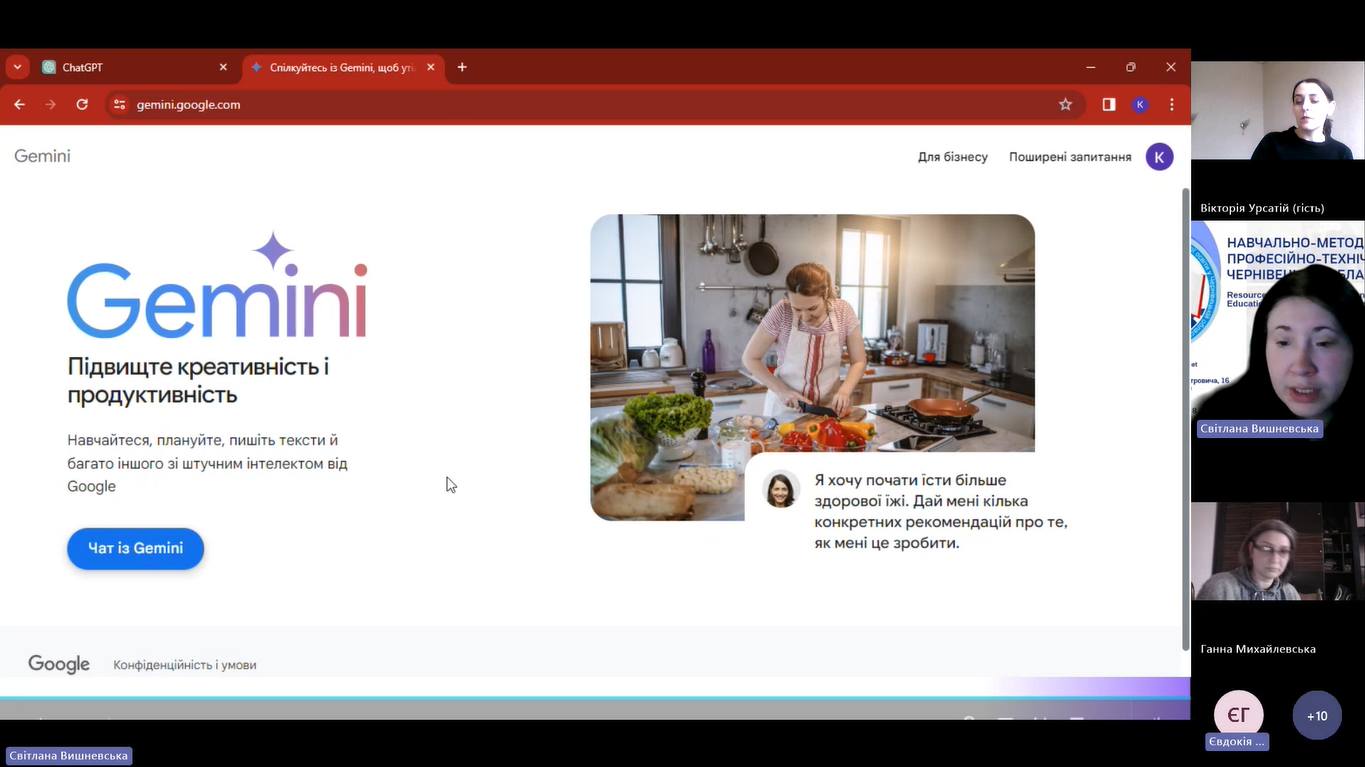Reload the Gemini page
The height and width of the screenshot is (767, 1365).
coord(82,104)
